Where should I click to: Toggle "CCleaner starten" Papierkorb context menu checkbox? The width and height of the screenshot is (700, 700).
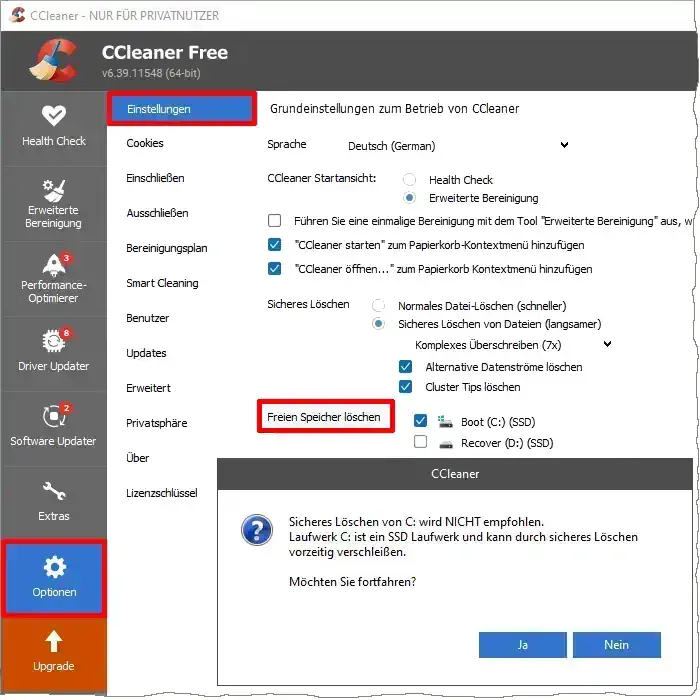274,245
